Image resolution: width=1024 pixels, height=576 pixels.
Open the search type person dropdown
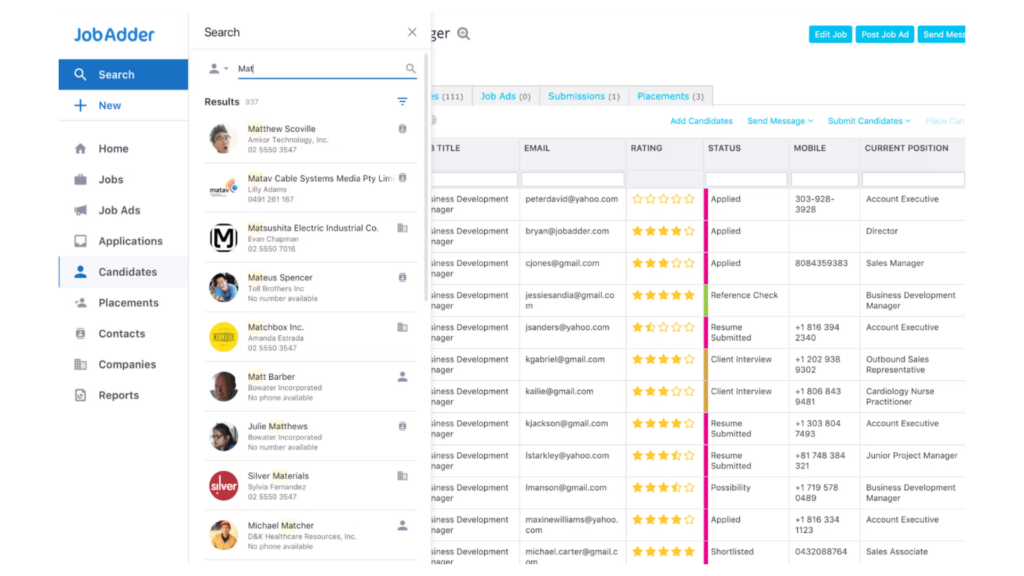pyautogui.click(x=218, y=69)
